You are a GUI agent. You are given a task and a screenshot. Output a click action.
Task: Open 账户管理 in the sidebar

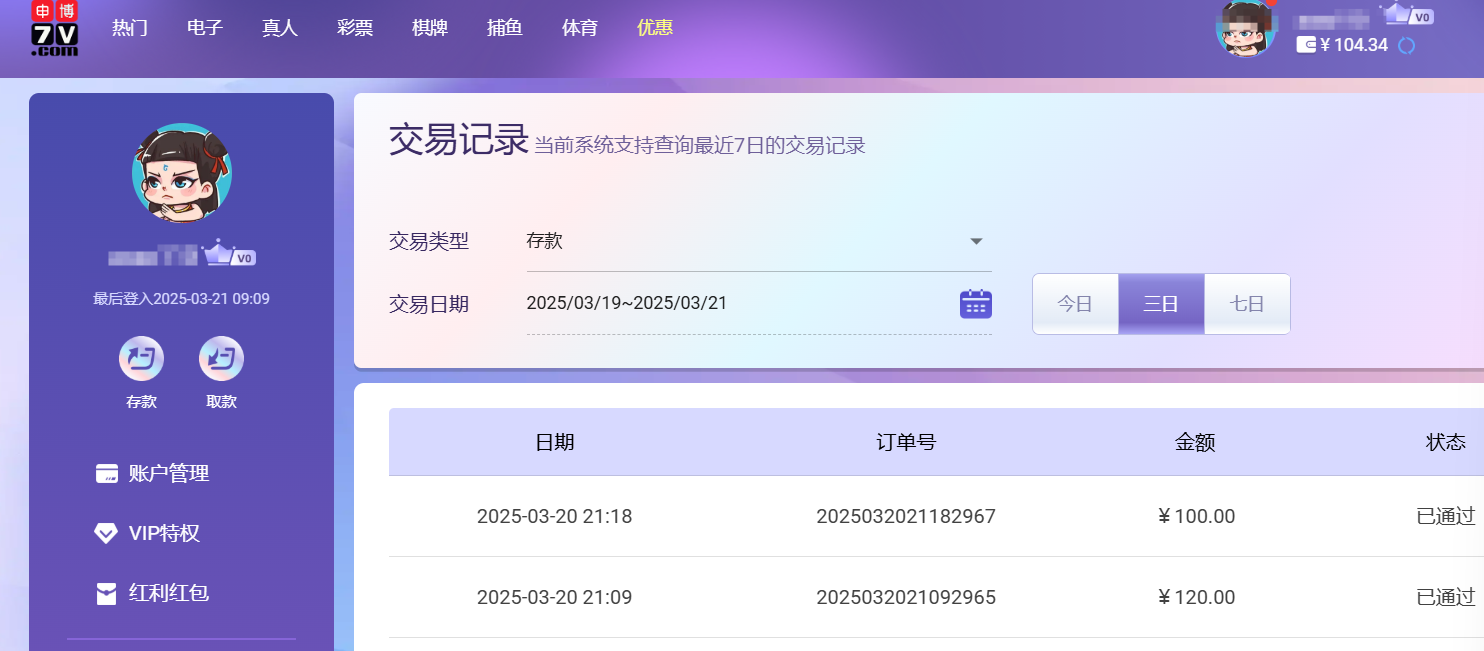pos(168,474)
